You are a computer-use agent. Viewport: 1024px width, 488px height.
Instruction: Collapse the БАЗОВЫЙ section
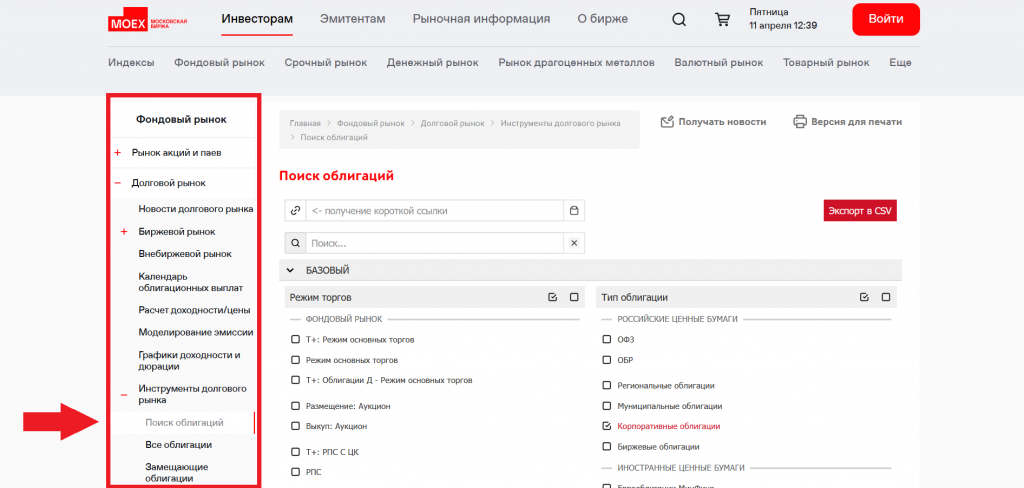290,270
